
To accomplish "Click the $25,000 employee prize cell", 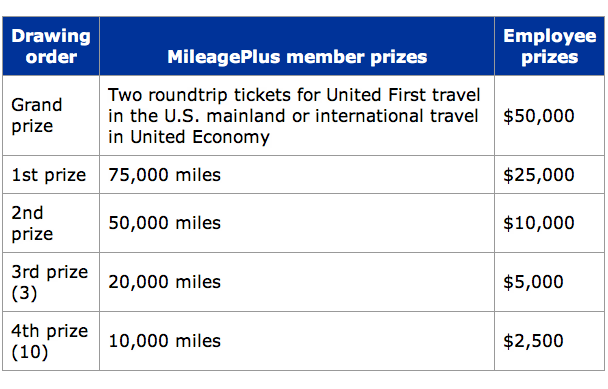I will [549, 175].
